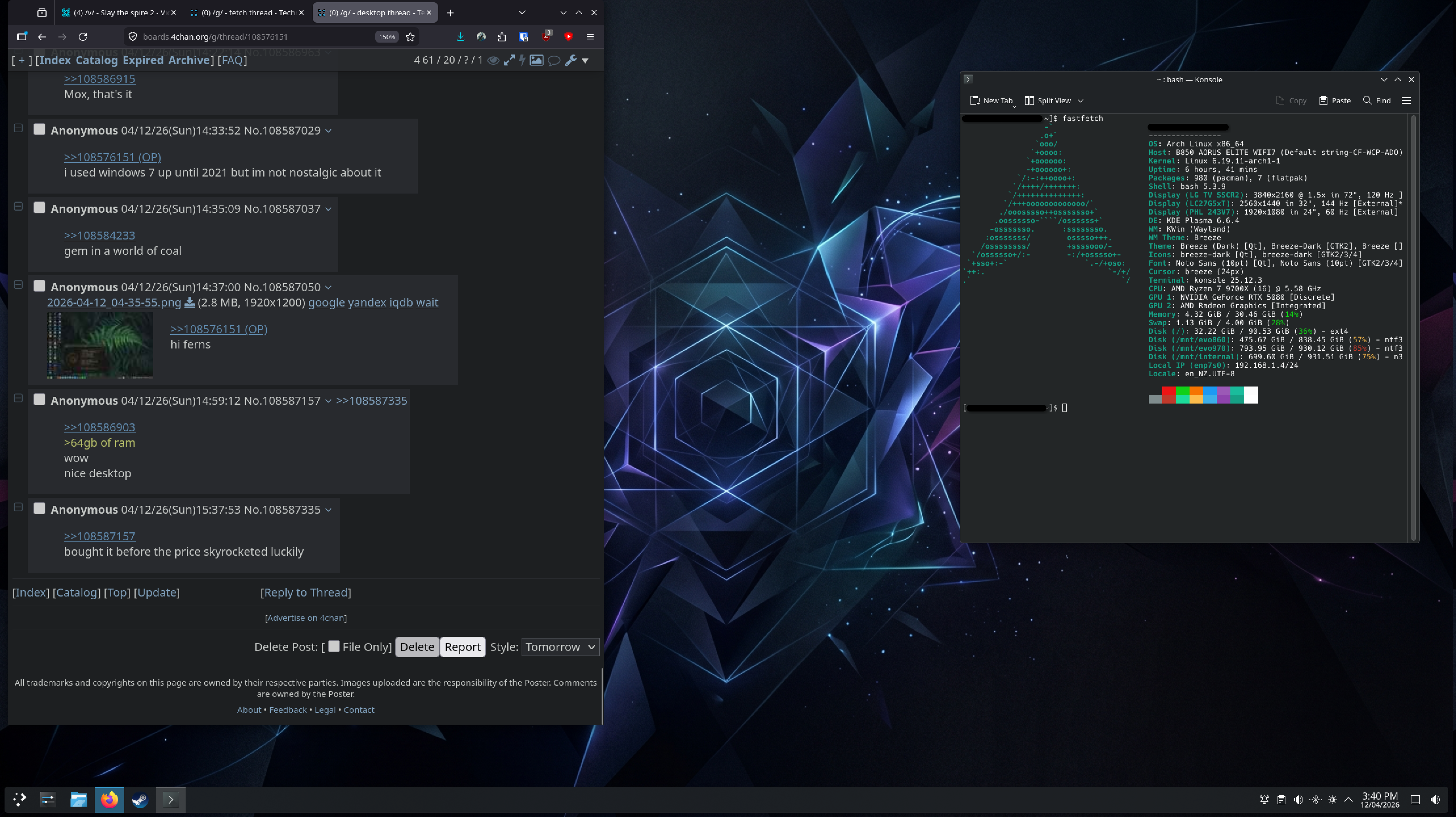Tick the File Only checkbox

tap(334, 646)
